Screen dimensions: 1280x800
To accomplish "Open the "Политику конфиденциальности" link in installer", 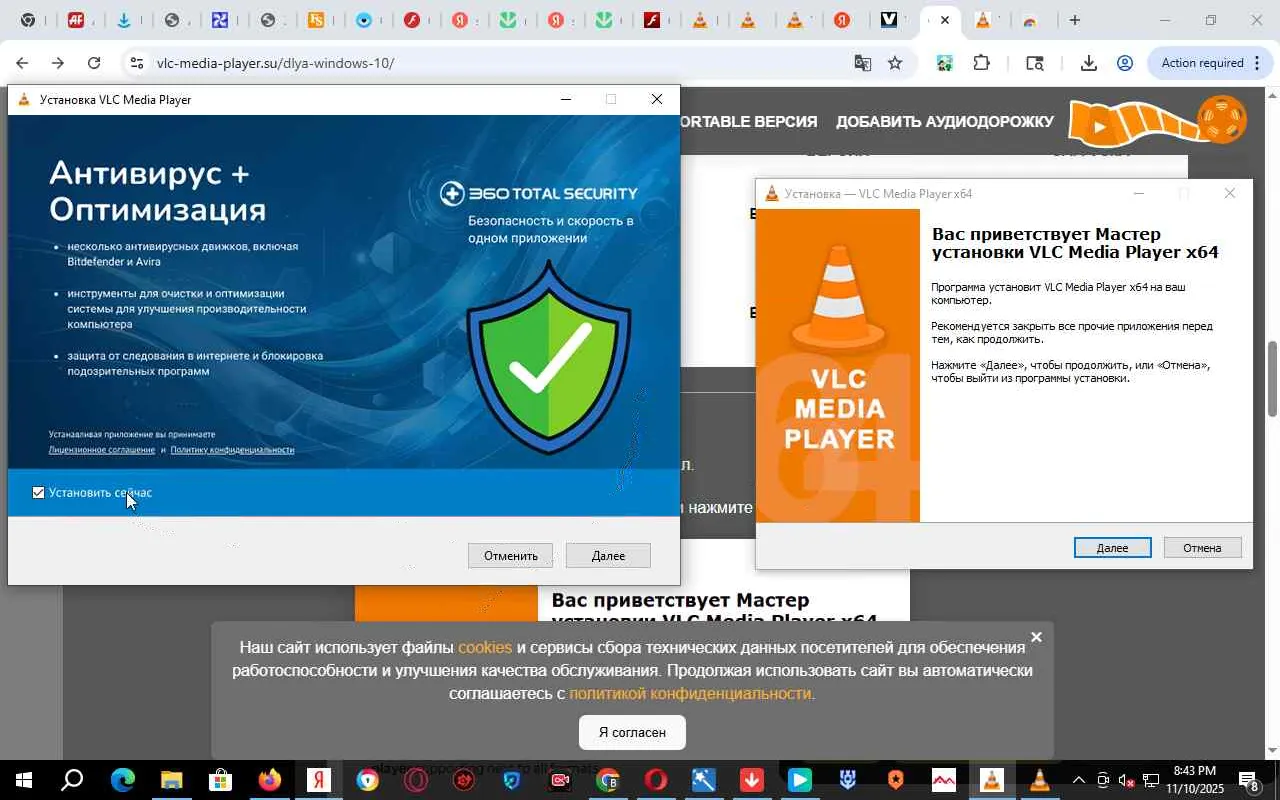I will pyautogui.click(x=232, y=450).
